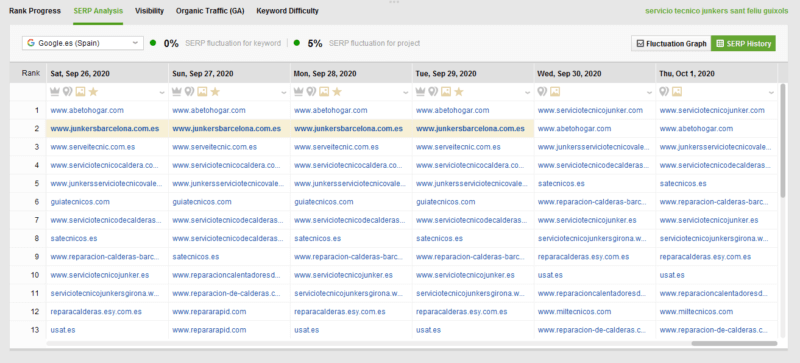800x363 pixels.
Task: Click www.miltecnicos.com under Thu, Oct 1
Action: pyautogui.click(x=696, y=311)
